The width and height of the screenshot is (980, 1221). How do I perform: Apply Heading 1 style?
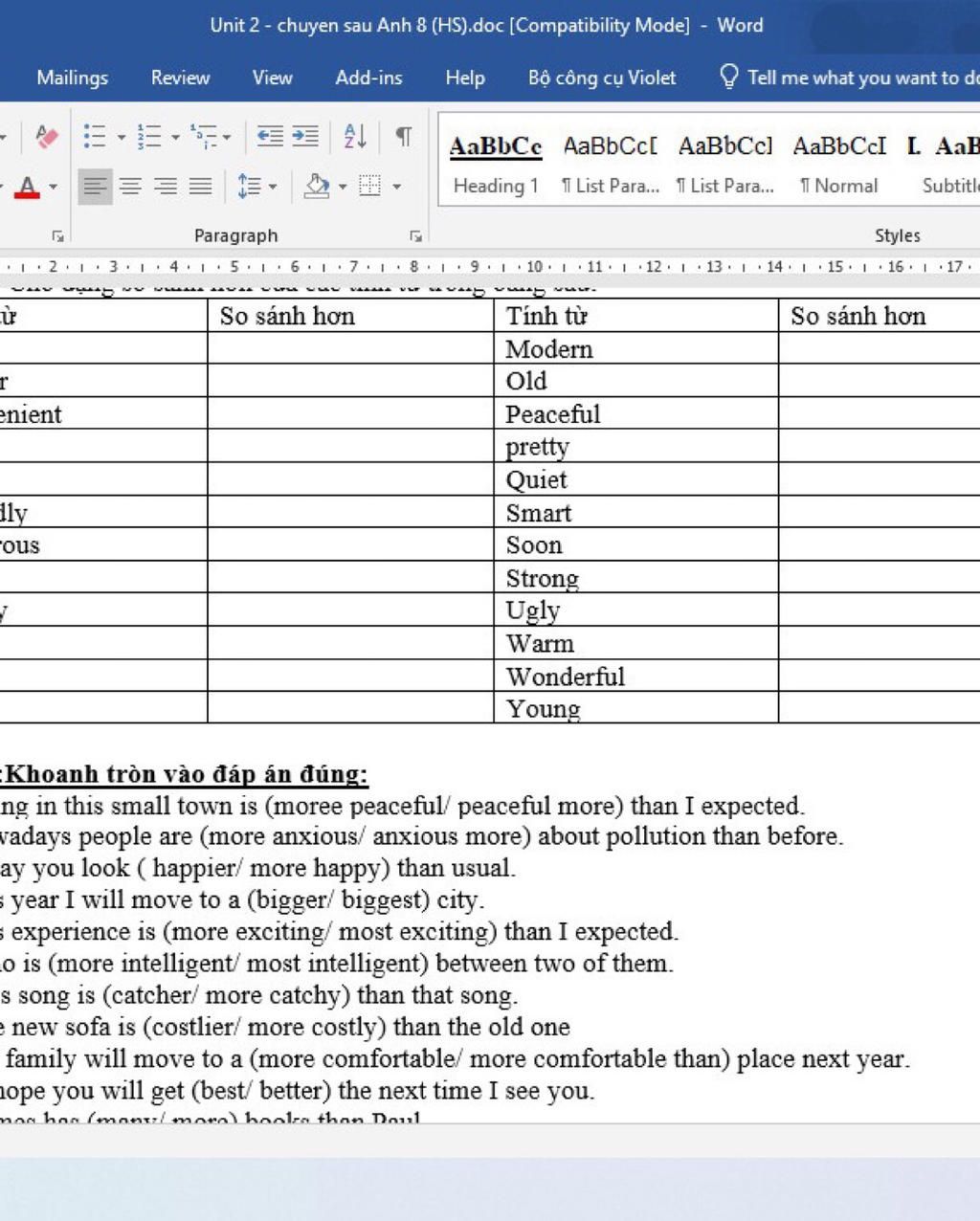pos(496,165)
